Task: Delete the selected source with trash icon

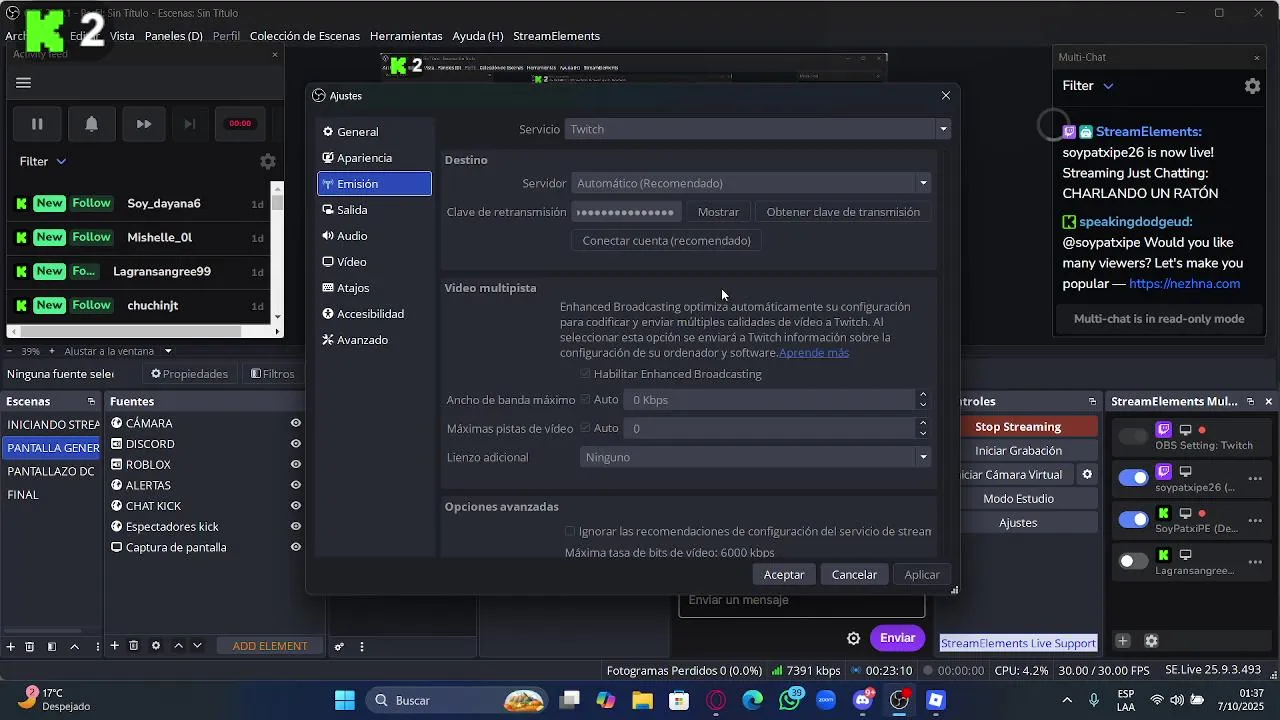Action: click(134, 646)
